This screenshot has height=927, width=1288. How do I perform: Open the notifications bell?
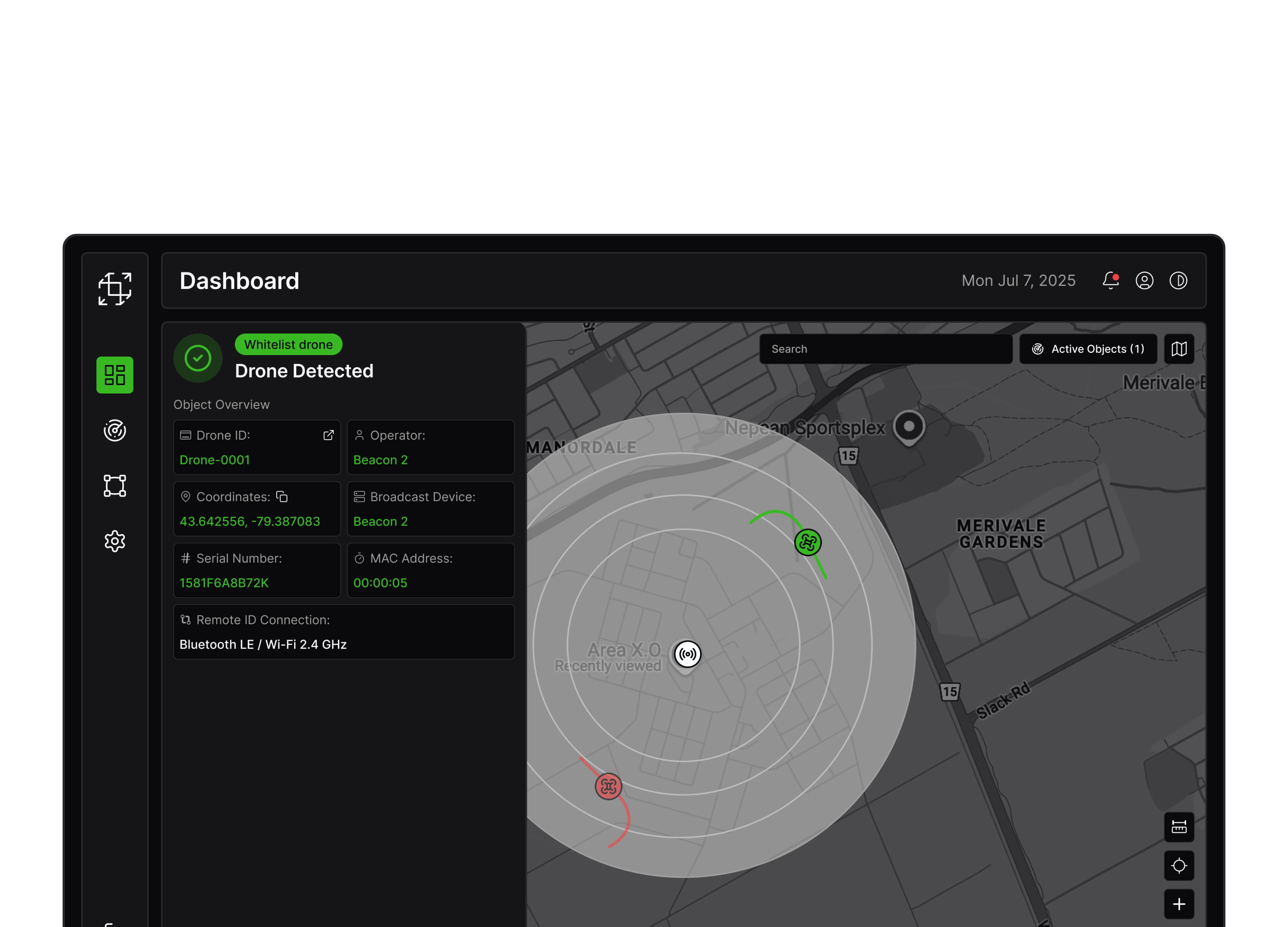point(1111,280)
